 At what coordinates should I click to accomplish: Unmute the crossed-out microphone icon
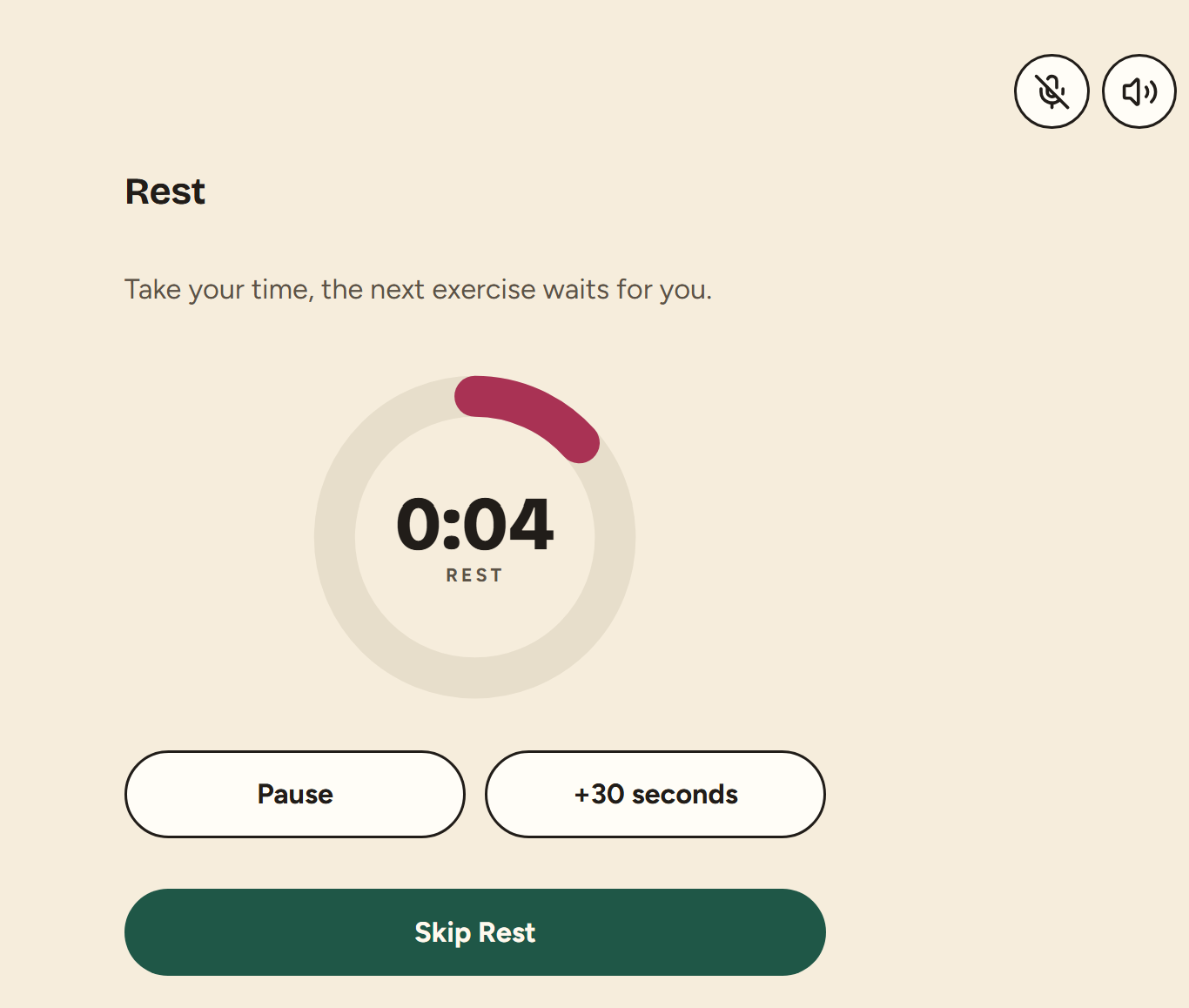[x=1051, y=91]
